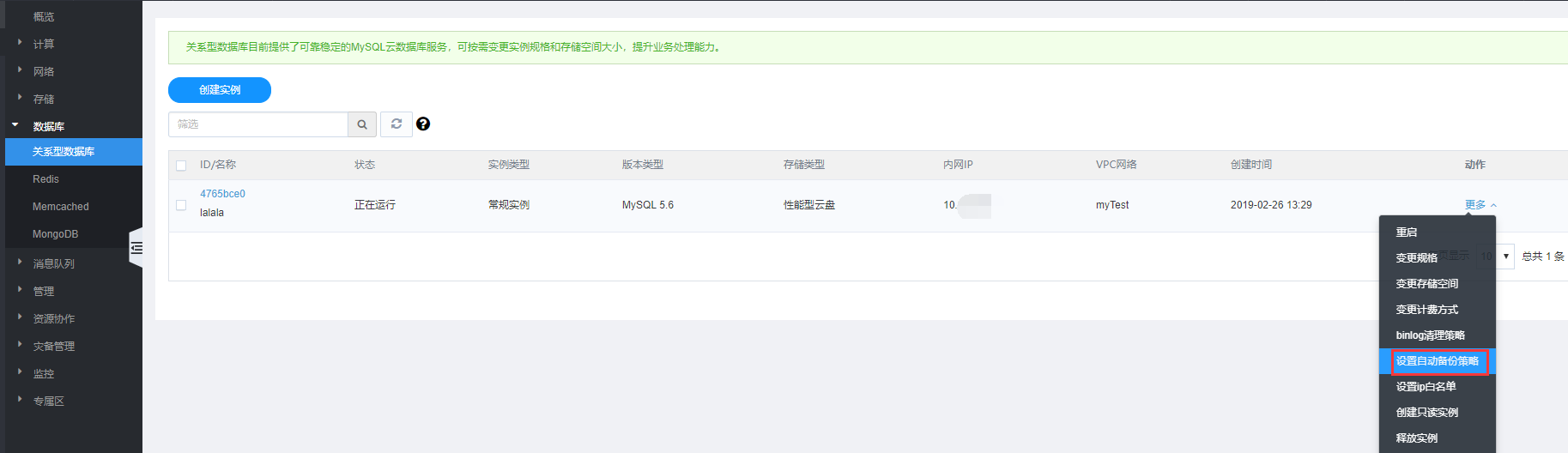The height and width of the screenshot is (453, 1568).
Task: Choose 变更存储空间 from the menu
Action: point(1437,284)
